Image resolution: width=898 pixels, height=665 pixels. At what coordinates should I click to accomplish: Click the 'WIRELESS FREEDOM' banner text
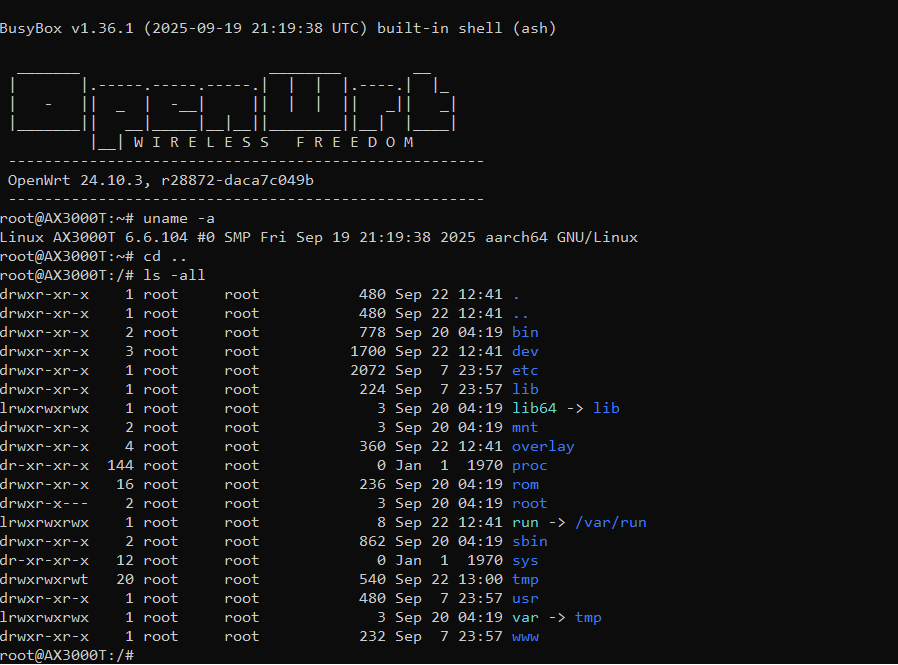(273, 142)
